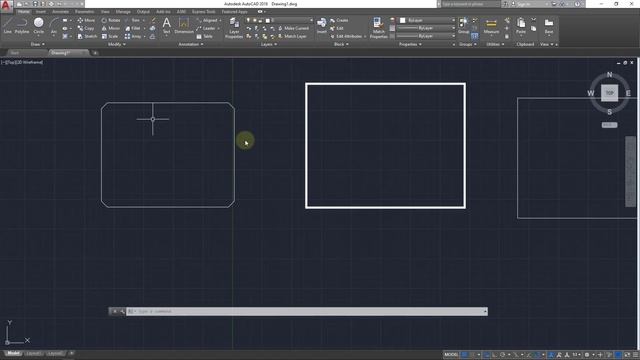The height and width of the screenshot is (360, 640).
Task: Toggle grid display in status bar
Action: [464, 355]
